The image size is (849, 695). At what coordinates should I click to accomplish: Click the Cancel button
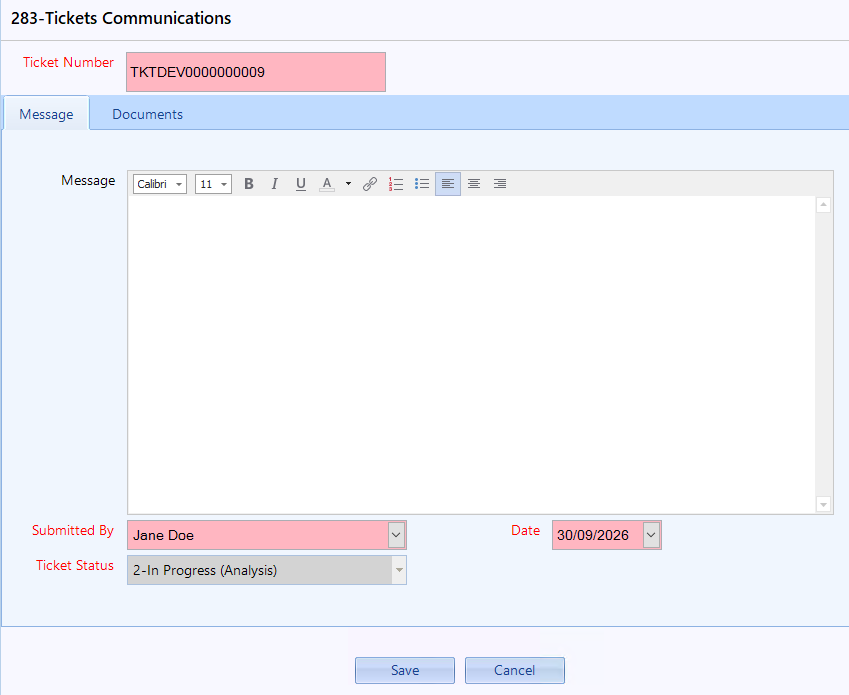(514, 670)
